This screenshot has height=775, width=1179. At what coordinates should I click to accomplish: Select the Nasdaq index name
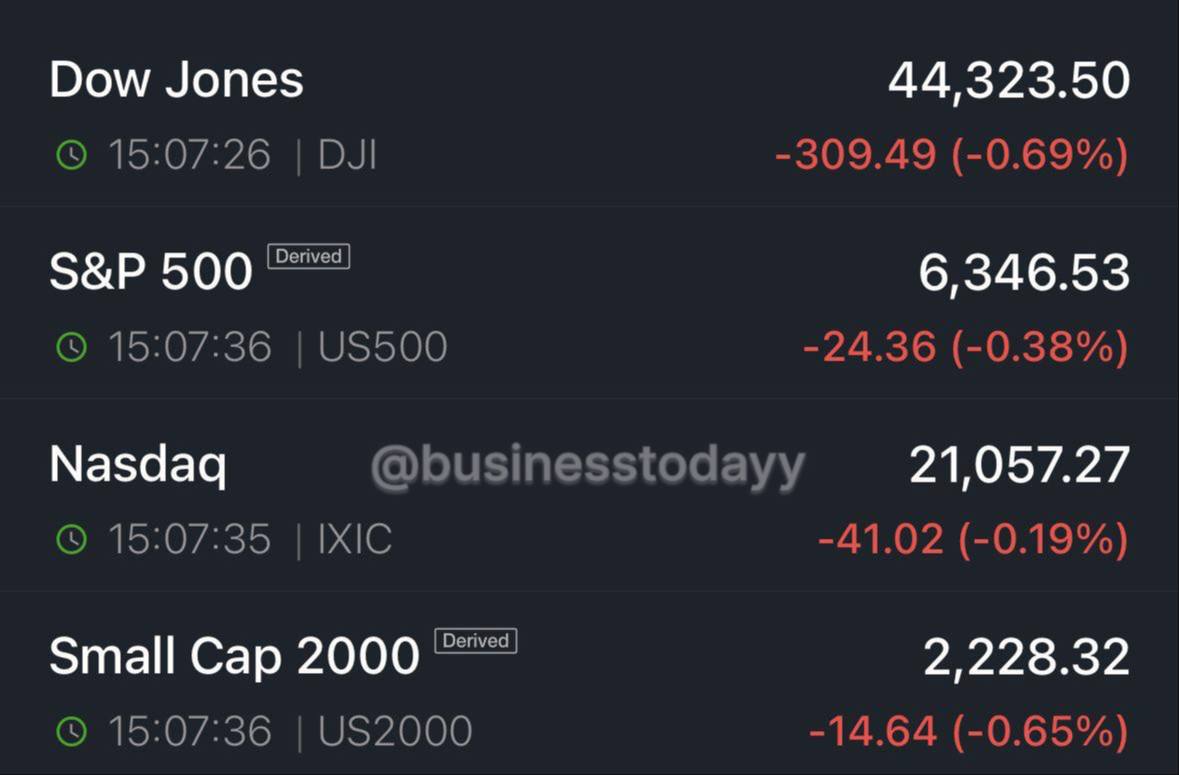tap(138, 466)
